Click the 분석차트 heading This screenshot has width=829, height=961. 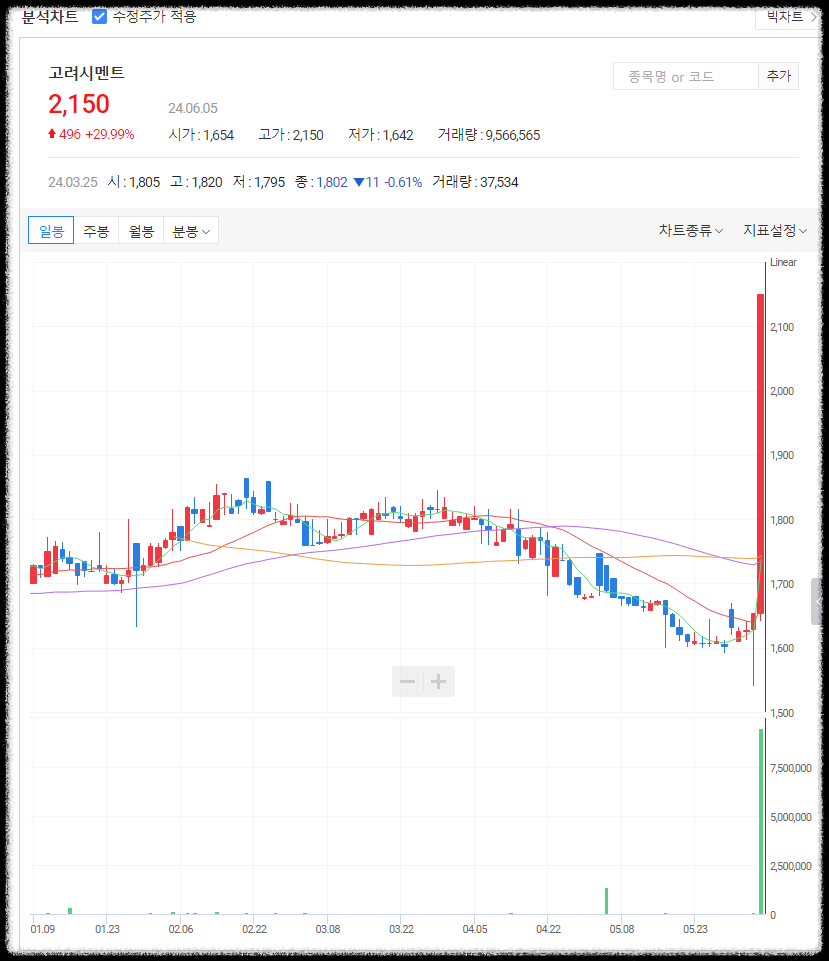(x=50, y=17)
